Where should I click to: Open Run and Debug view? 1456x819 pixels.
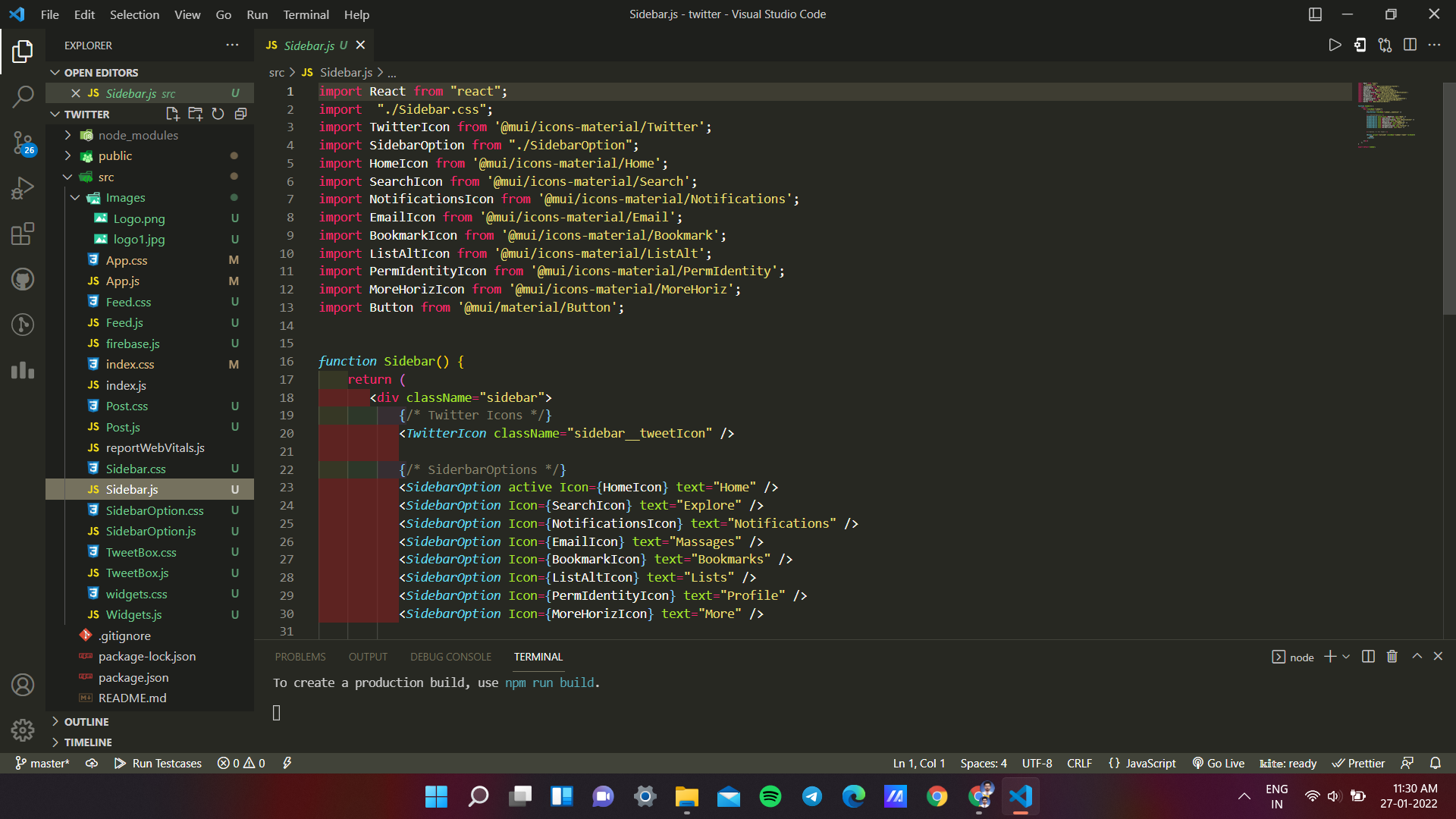[x=23, y=187]
